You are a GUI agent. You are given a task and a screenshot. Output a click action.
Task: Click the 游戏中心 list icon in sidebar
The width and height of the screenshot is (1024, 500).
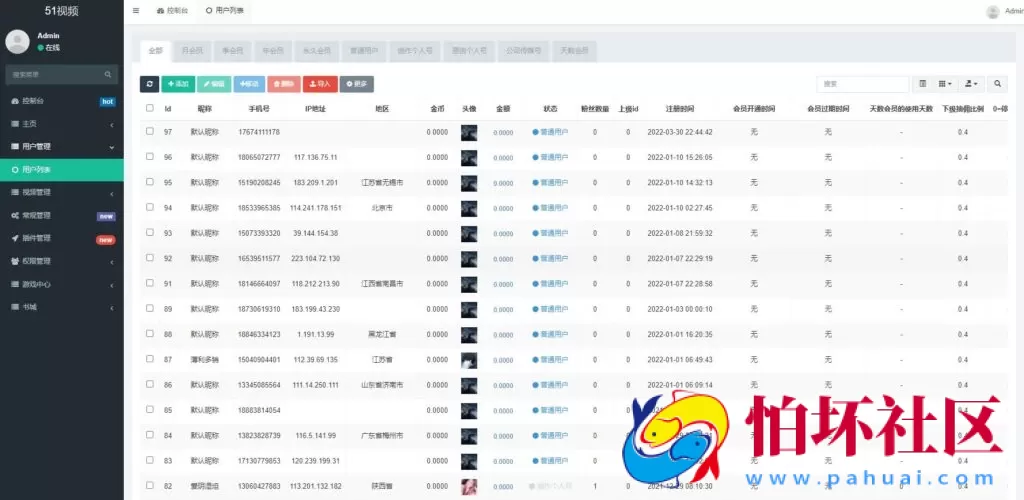(15, 285)
